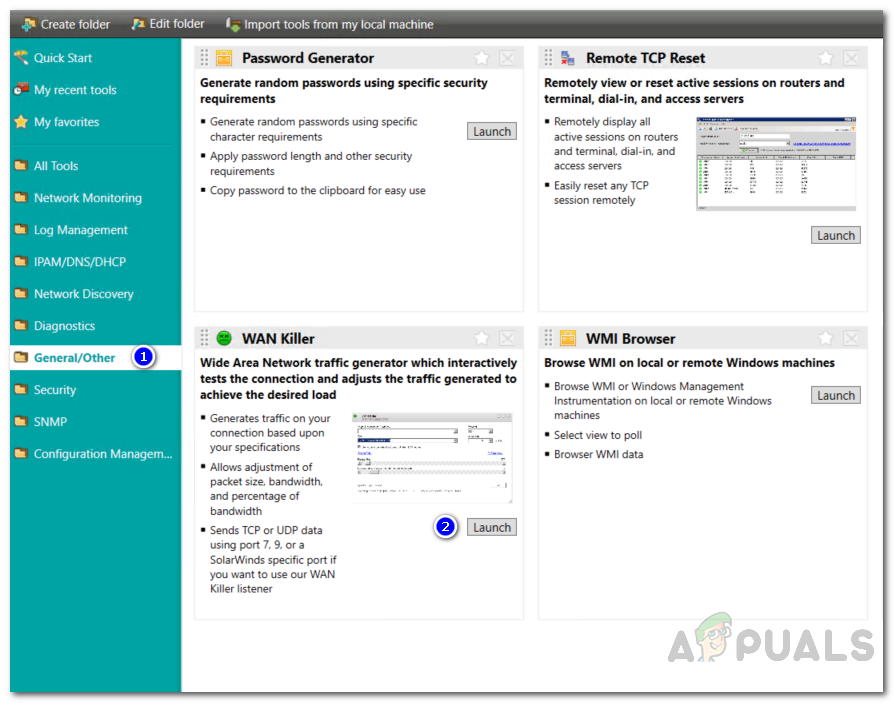Click the Configuration Management folder icon

click(x=21, y=453)
